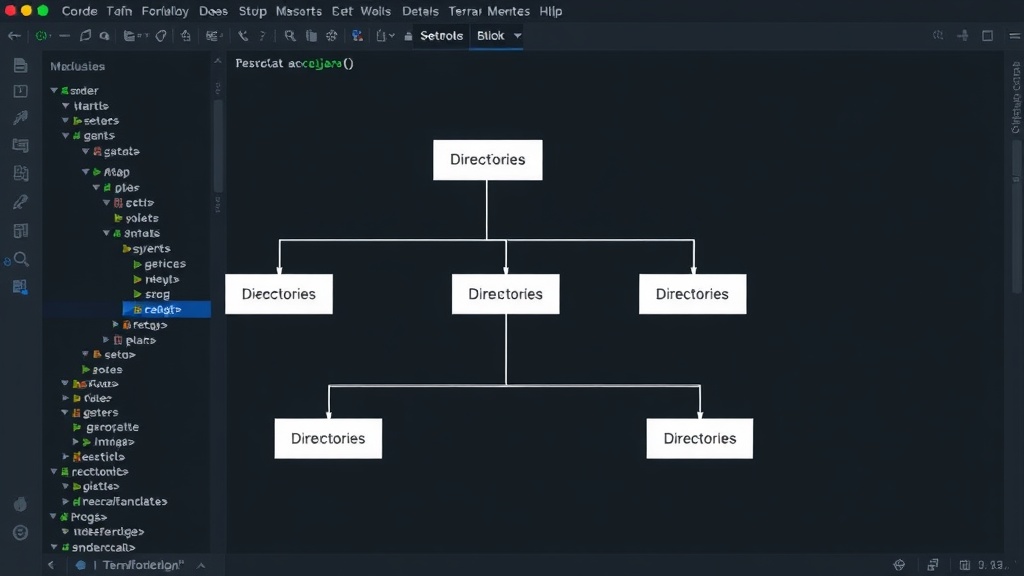Select the 'sreg' tree item
Screen dimensions: 1024x576
pos(152,295)
